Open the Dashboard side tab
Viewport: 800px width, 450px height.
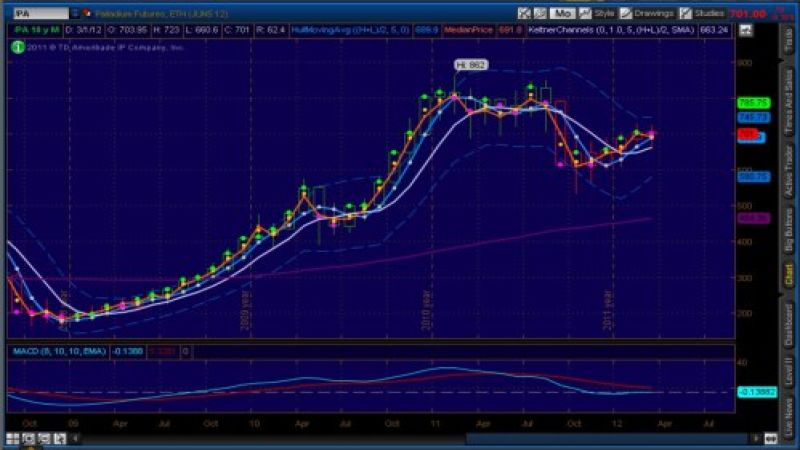(789, 324)
